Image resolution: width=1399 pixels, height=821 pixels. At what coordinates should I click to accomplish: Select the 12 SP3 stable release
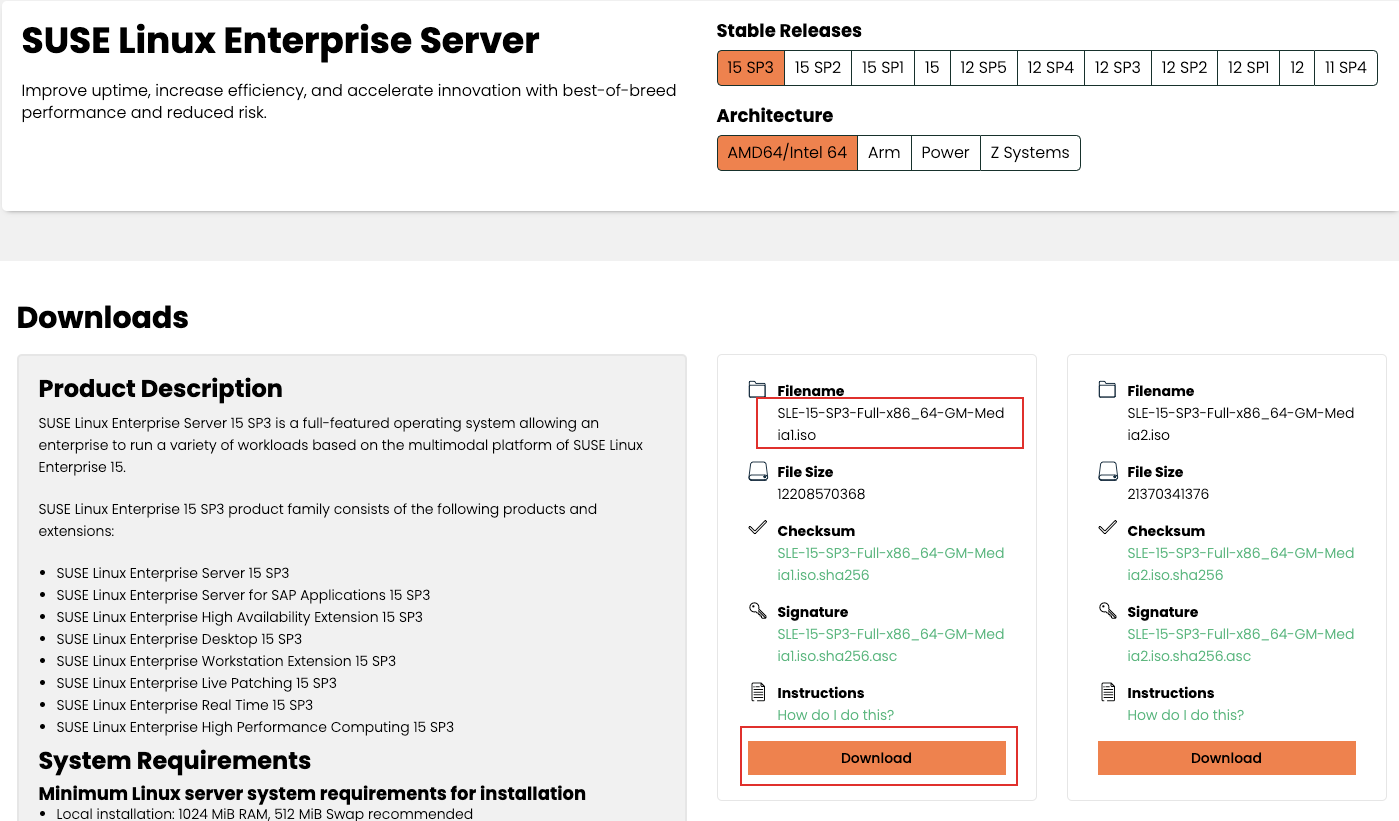1118,68
